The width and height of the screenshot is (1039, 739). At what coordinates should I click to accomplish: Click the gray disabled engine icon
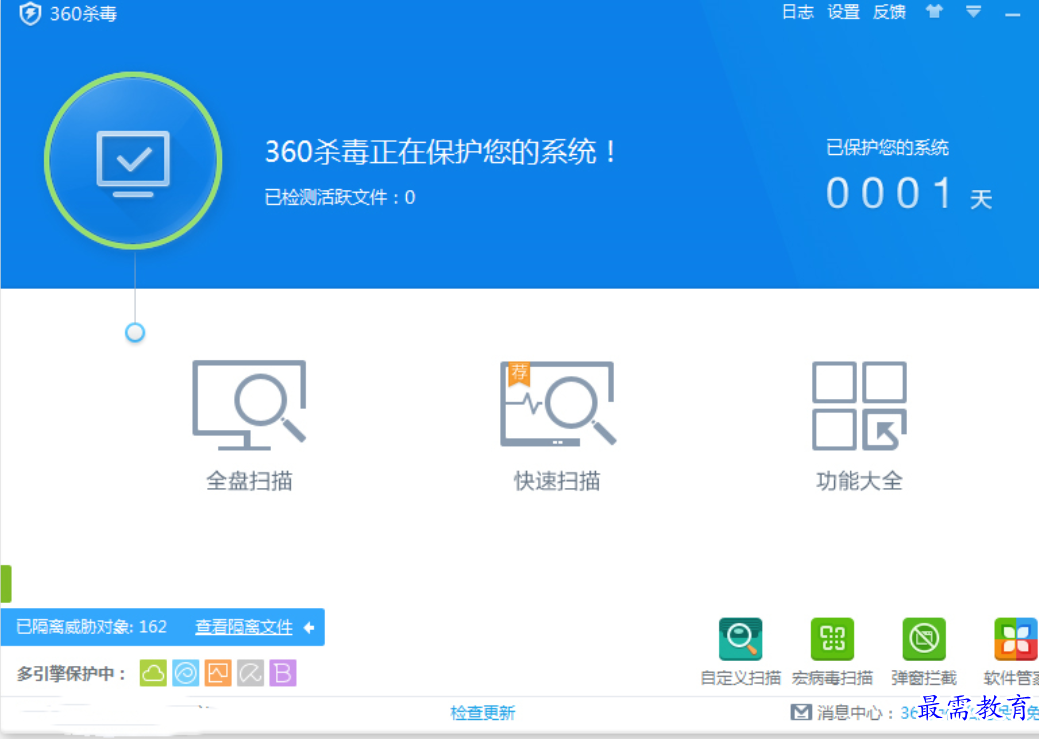coord(250,673)
